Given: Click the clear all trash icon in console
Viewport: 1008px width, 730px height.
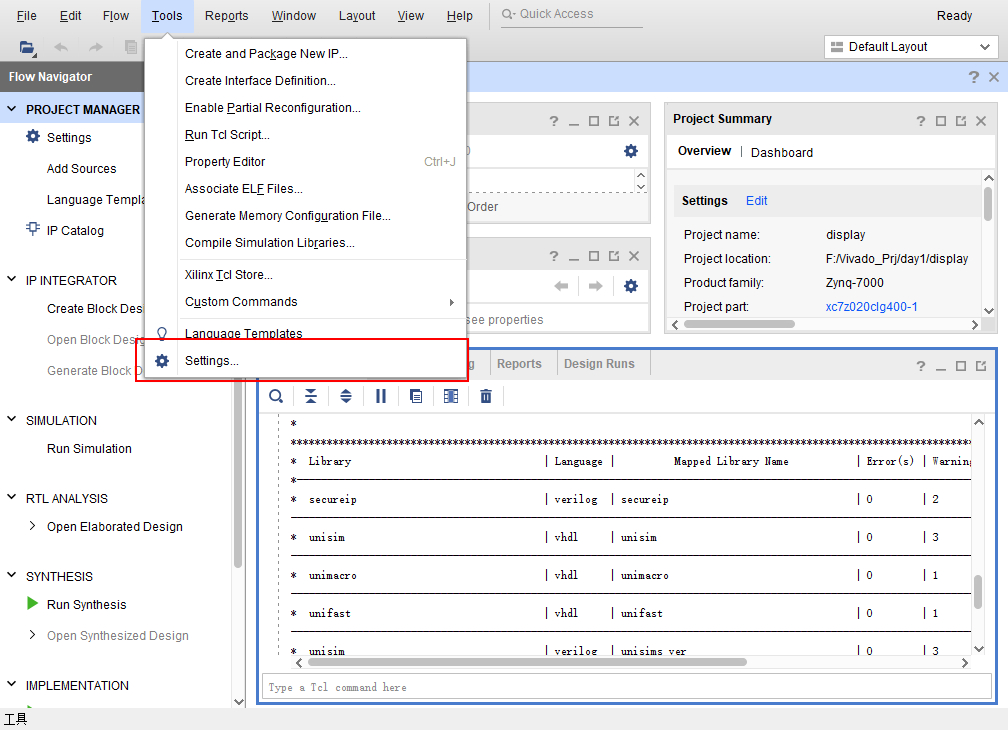Looking at the screenshot, I should tap(486, 396).
